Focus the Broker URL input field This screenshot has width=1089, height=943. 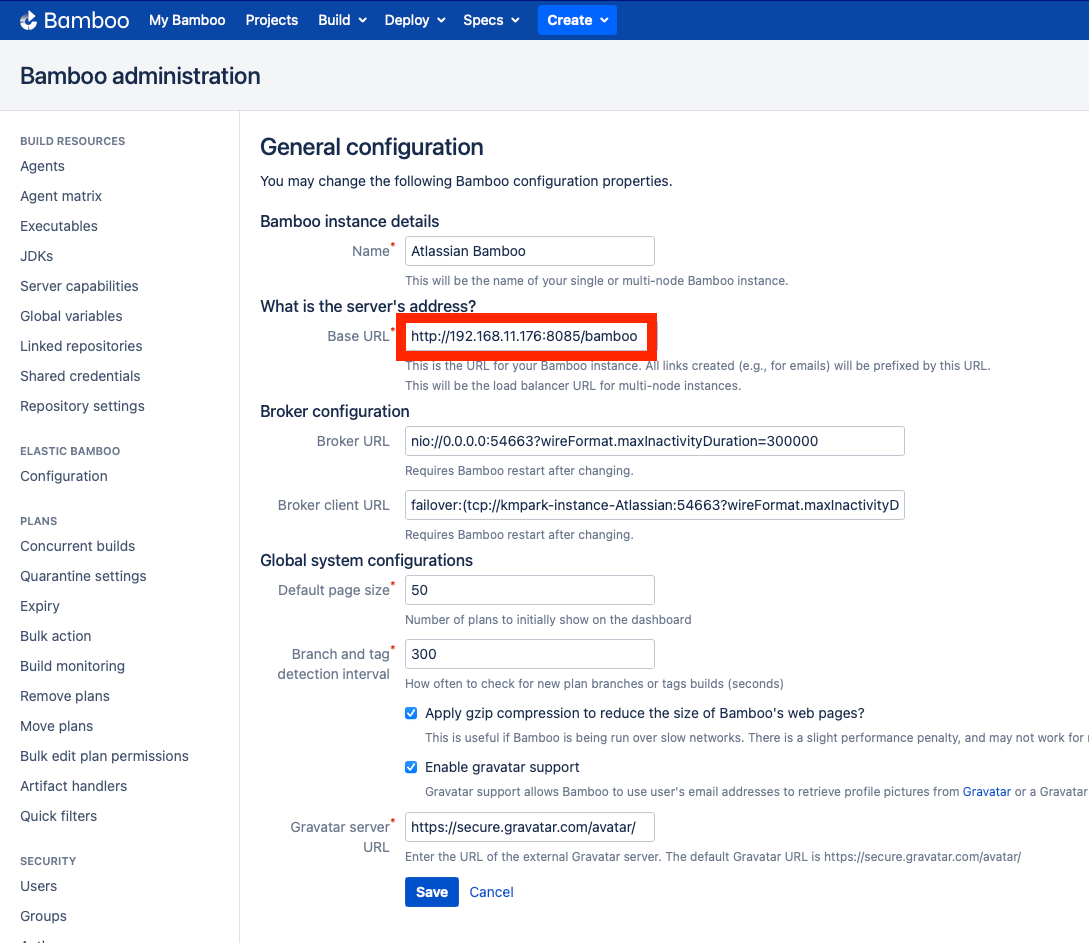point(654,441)
